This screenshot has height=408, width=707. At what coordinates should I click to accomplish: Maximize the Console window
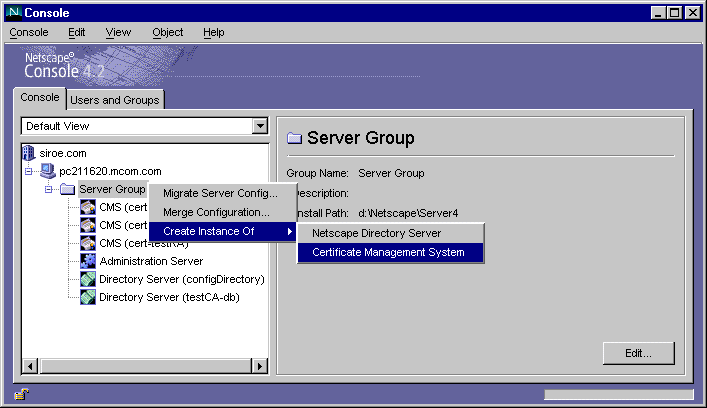pos(675,13)
